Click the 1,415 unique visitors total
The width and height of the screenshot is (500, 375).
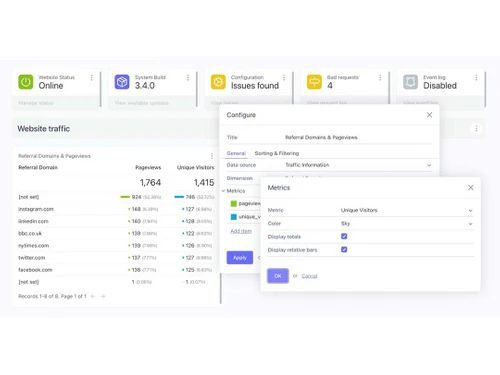(204, 183)
